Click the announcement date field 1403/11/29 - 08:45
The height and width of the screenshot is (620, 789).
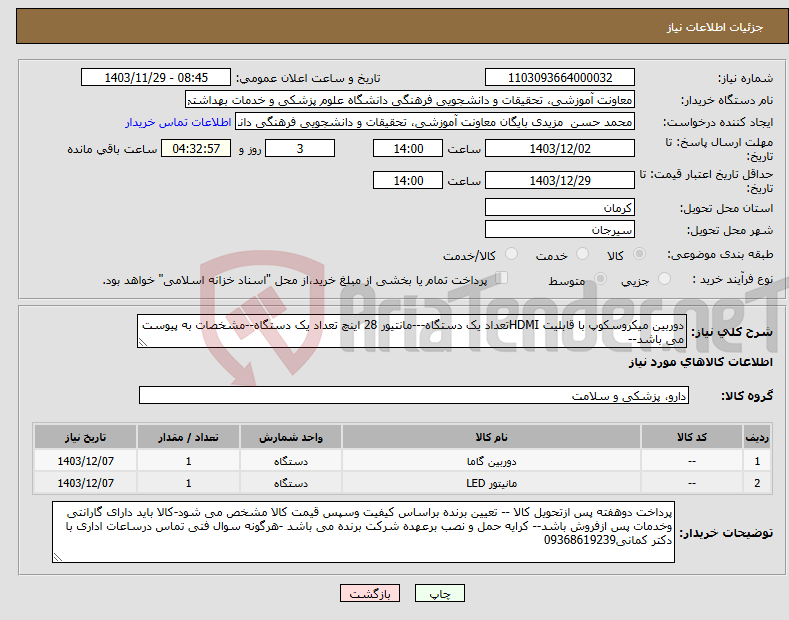pyautogui.click(x=156, y=78)
